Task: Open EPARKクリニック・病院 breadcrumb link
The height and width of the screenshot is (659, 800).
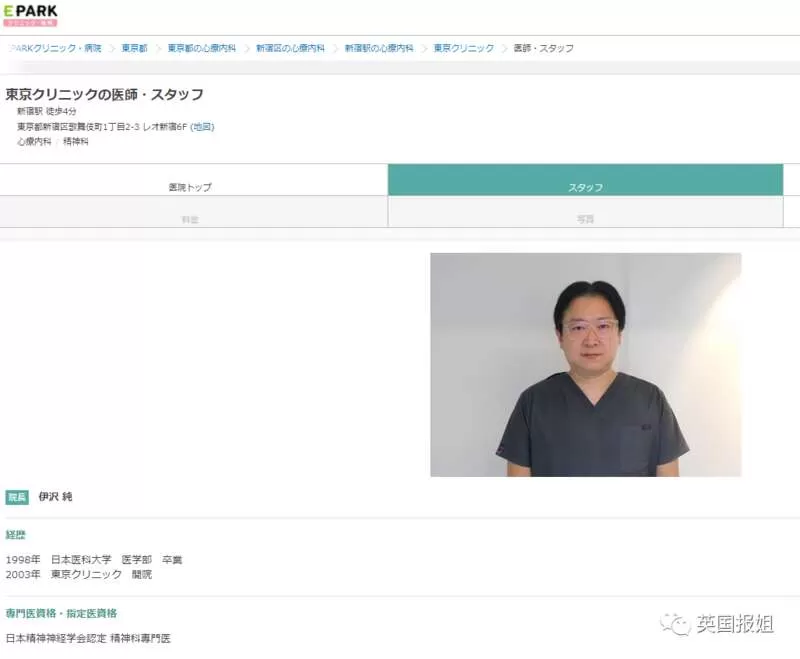Action: click(x=56, y=48)
